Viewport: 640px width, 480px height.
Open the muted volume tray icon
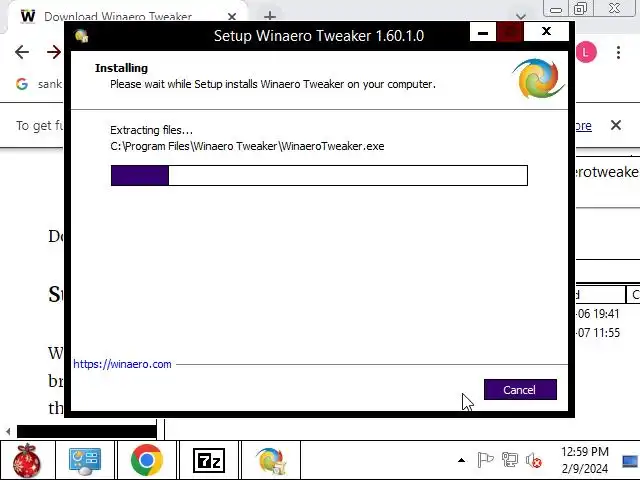tap(534, 460)
